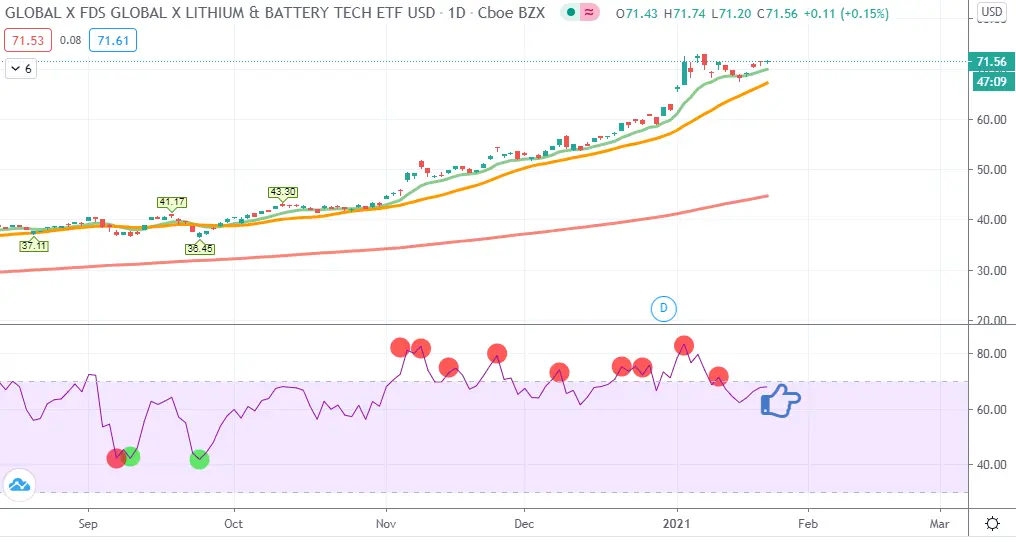Click the Cboe BZX exchange label

(x=511, y=12)
